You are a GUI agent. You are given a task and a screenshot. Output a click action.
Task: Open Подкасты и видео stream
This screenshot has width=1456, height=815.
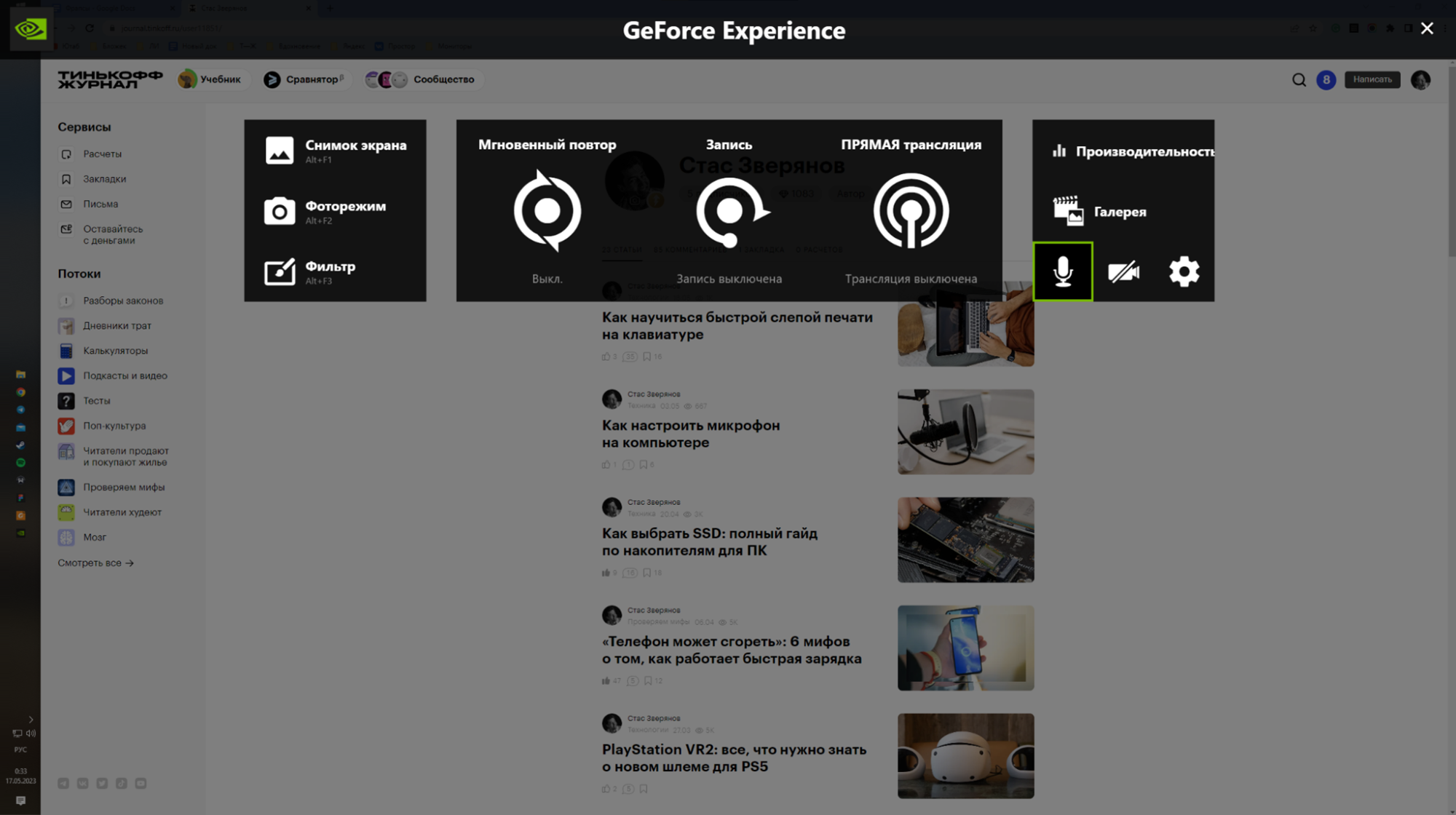click(113, 375)
